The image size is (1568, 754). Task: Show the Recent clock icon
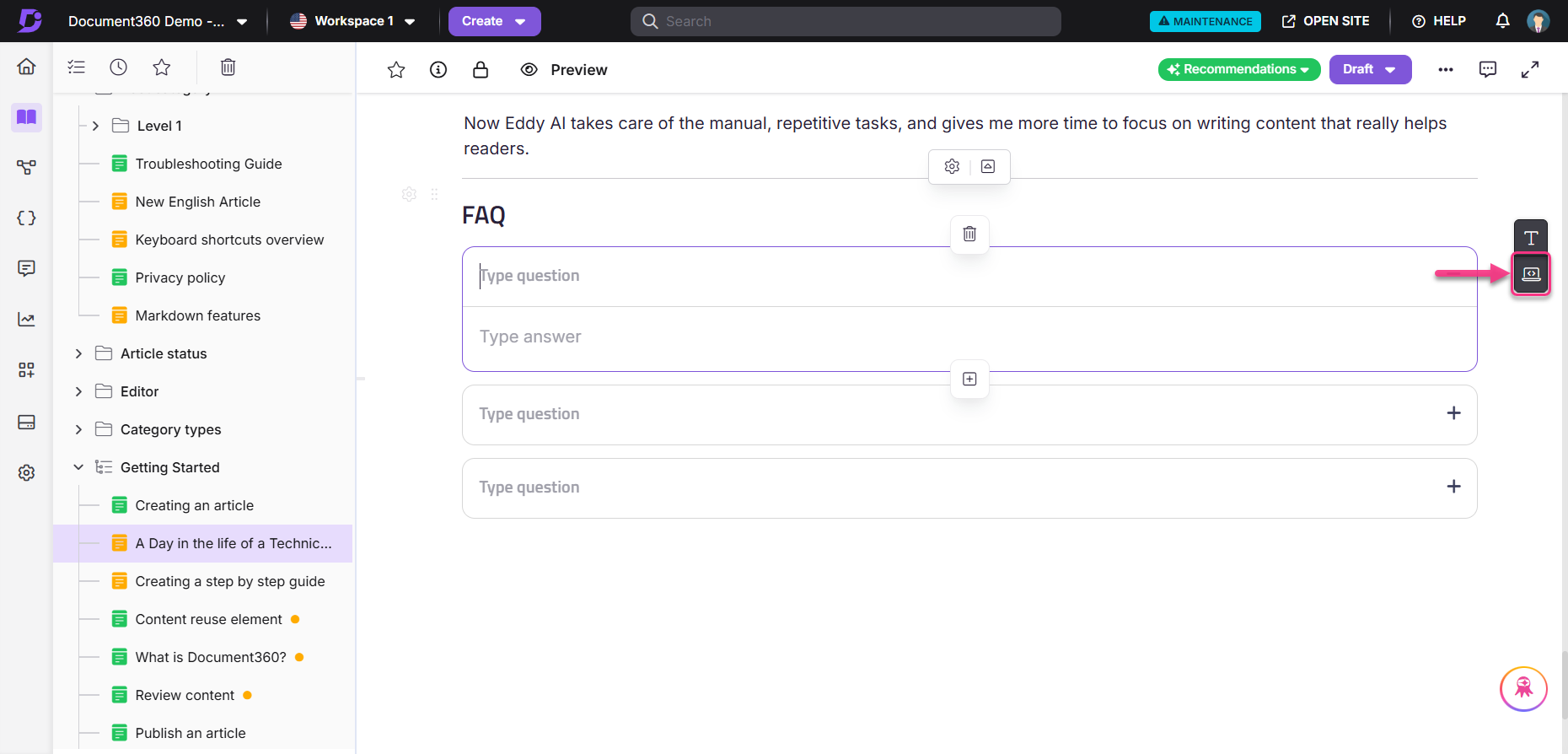[x=119, y=67]
